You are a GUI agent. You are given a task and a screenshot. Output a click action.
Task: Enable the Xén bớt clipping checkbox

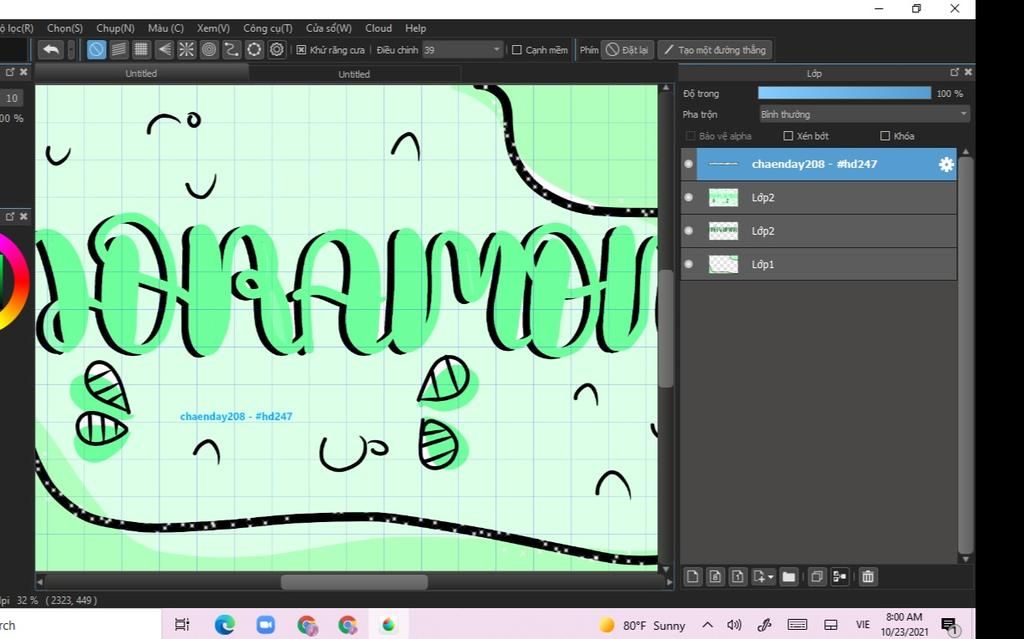788,136
